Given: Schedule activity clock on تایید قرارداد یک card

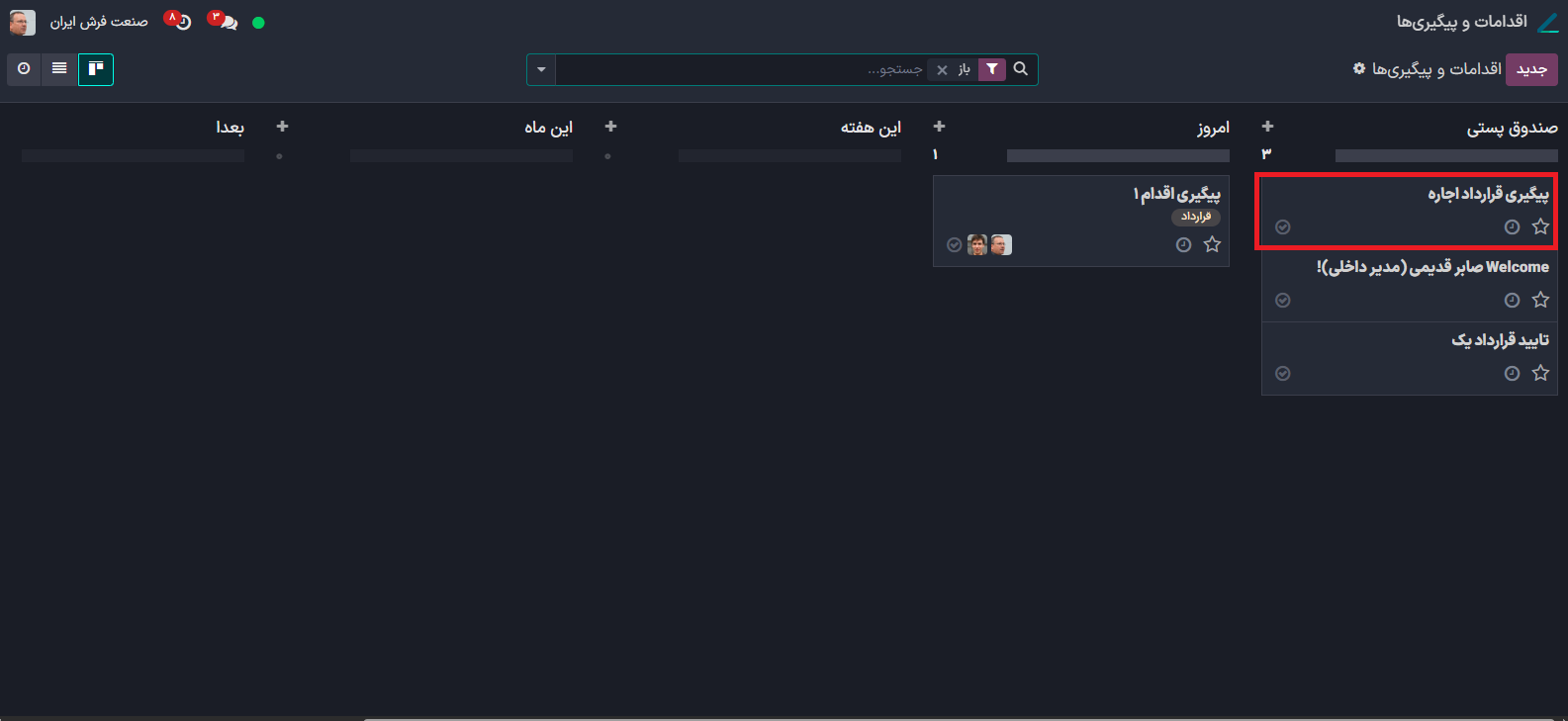Looking at the screenshot, I should pyautogui.click(x=1512, y=373).
